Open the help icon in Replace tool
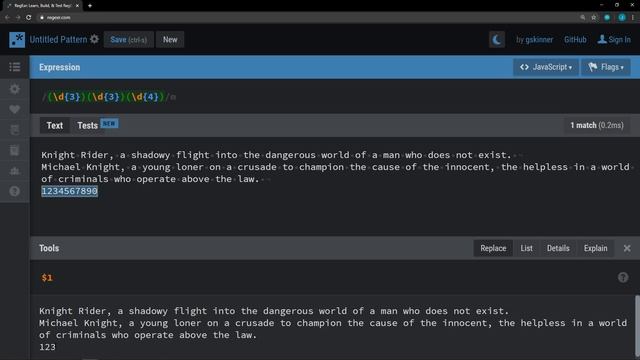 pyautogui.click(x=623, y=278)
